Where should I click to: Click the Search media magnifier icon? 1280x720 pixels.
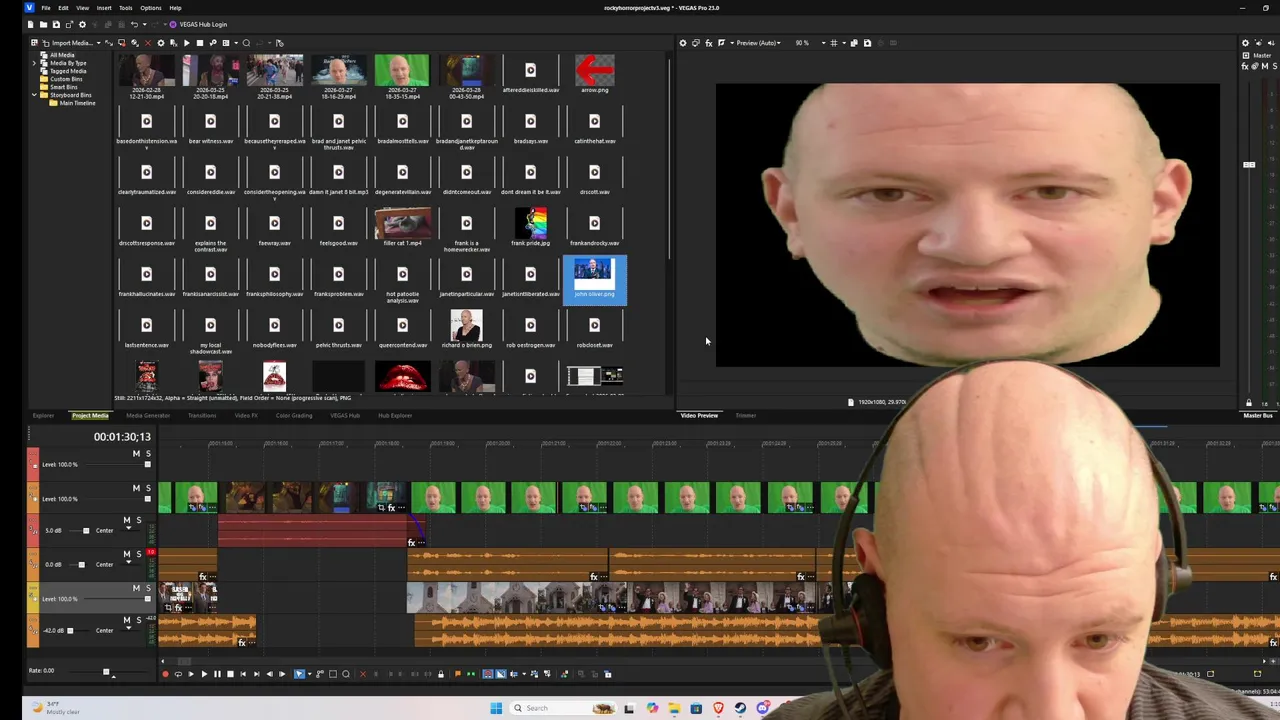coord(246,43)
